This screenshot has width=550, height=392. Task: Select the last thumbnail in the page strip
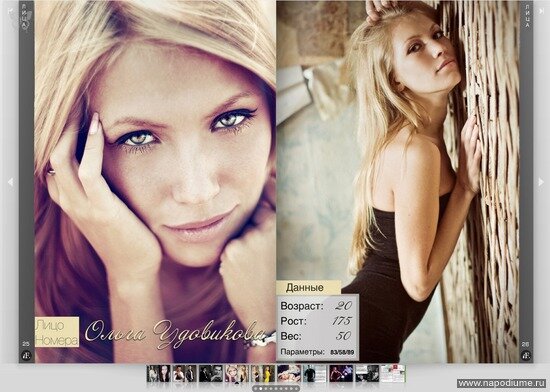click(393, 373)
